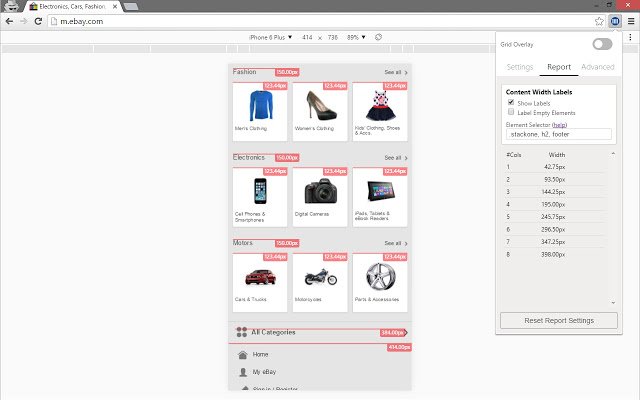Open Men's Clothing category card

coord(260,111)
